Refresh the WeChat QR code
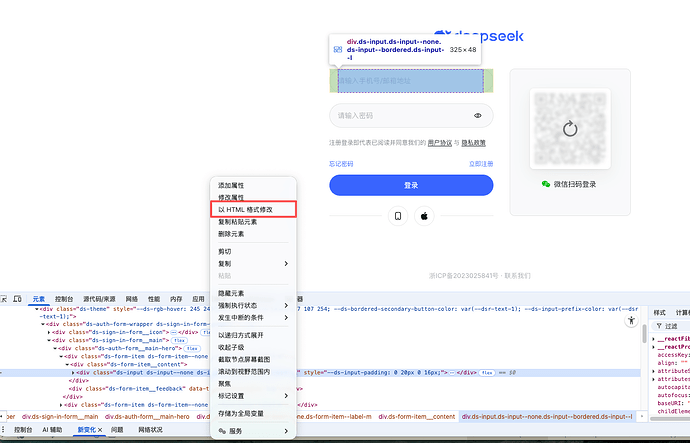The width and height of the screenshot is (690, 443). tap(570, 128)
